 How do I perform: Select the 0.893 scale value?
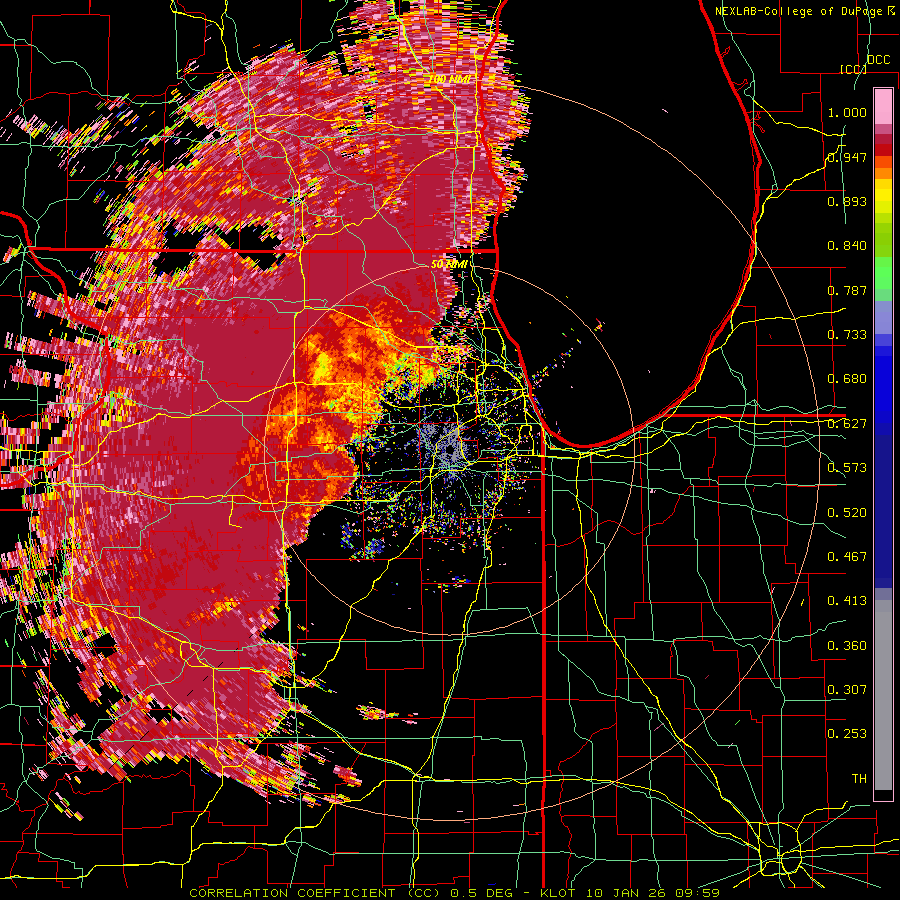click(847, 201)
